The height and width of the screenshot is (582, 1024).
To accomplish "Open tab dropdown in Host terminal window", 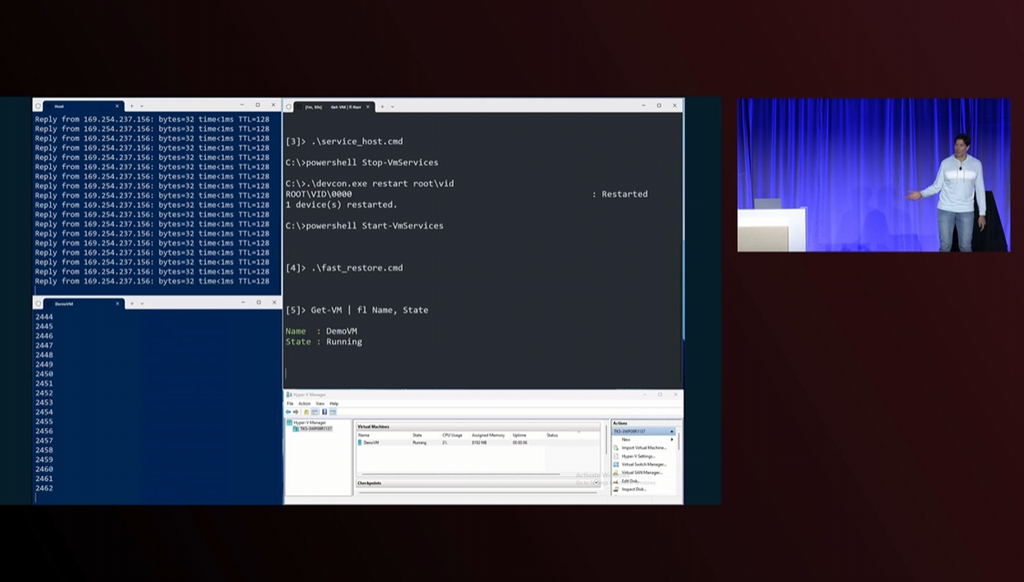I will pos(141,105).
